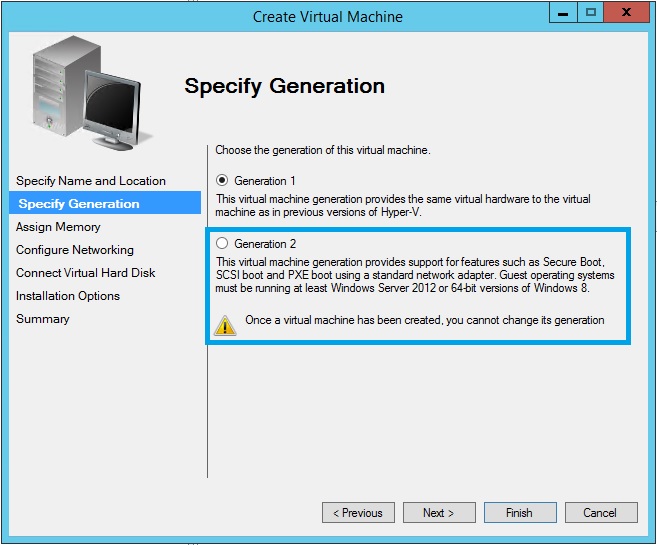Open the highlighted Specify Generation step

pos(79,204)
